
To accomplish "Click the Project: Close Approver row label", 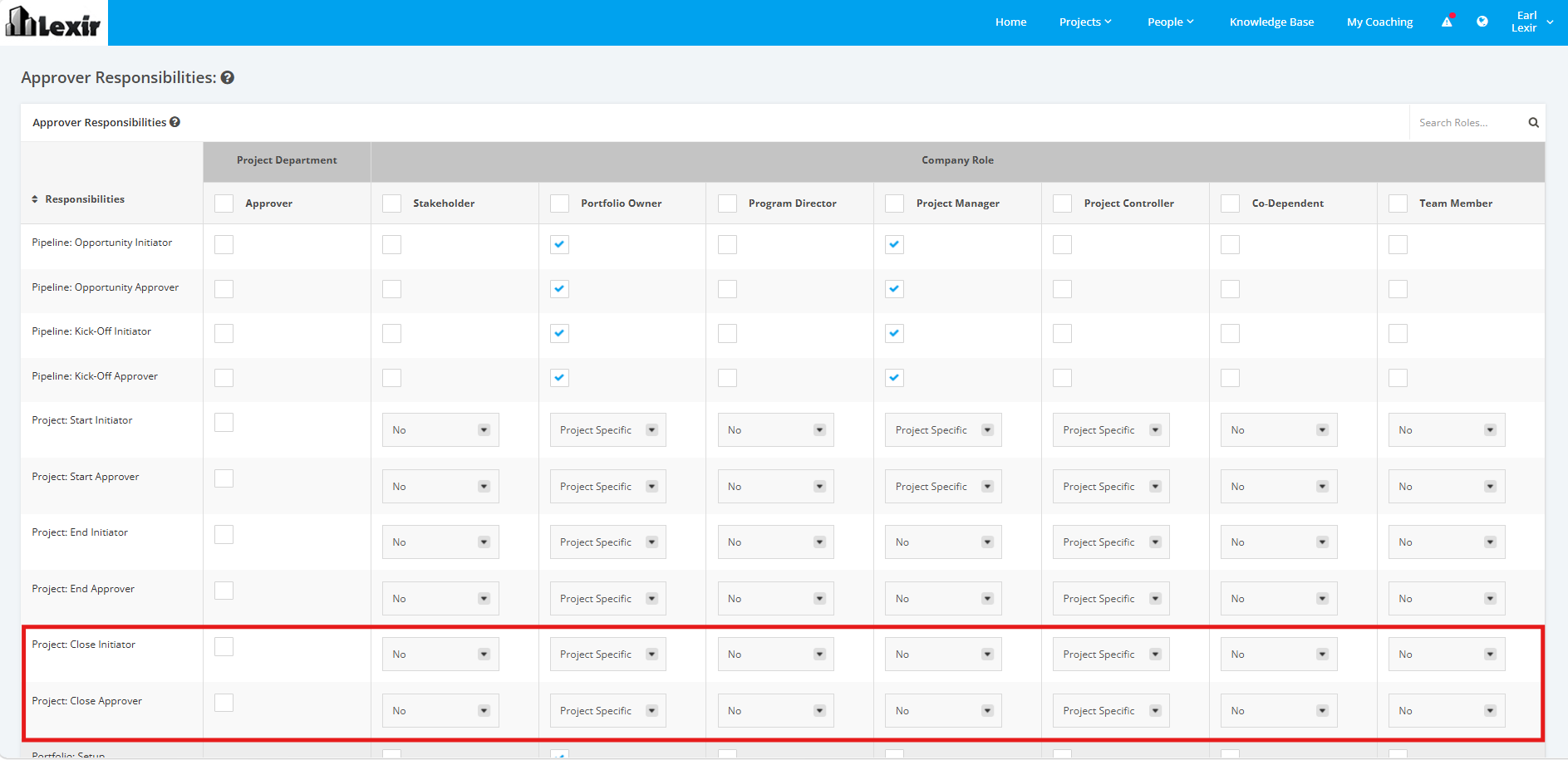I will (x=87, y=701).
